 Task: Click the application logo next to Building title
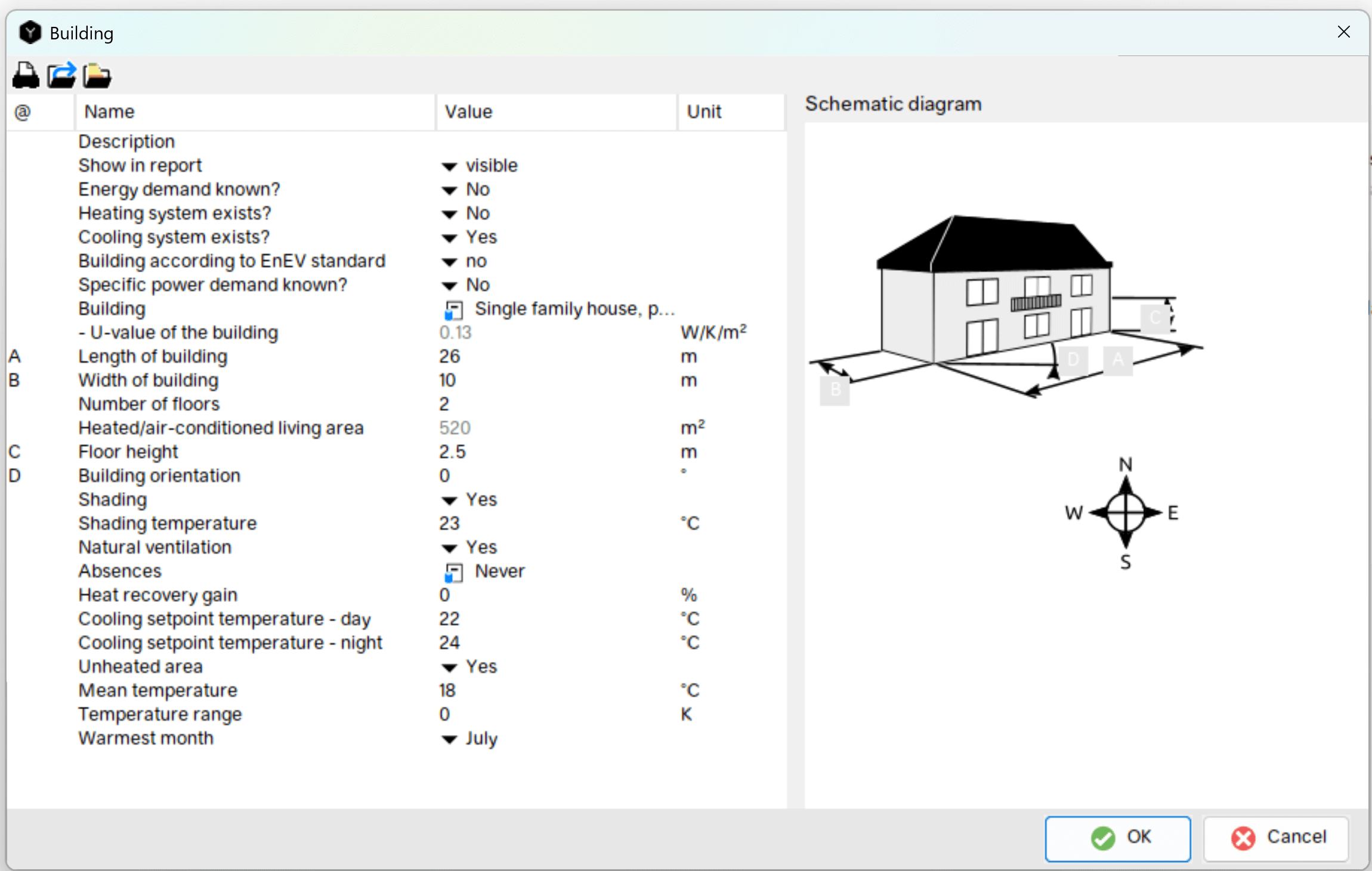[30, 32]
